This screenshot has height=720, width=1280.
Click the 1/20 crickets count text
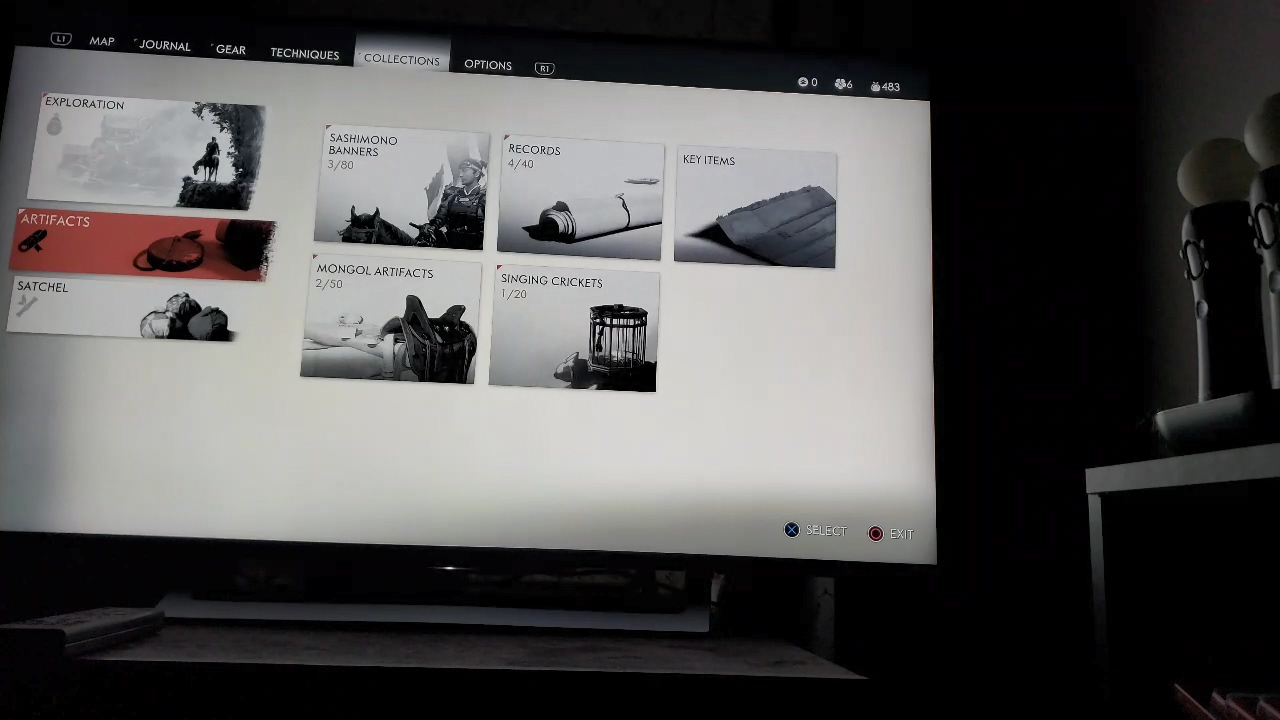(513, 294)
